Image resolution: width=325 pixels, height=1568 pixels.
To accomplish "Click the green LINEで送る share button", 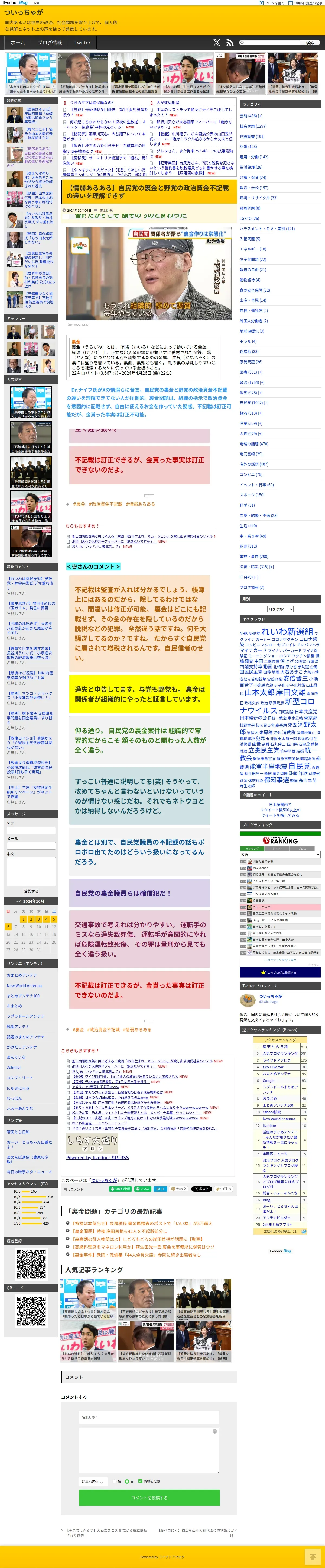I will click(x=121, y=1189).
